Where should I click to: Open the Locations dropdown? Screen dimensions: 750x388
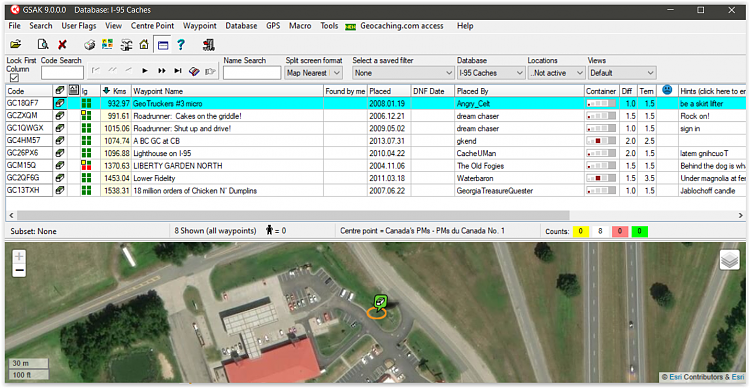tap(556, 73)
